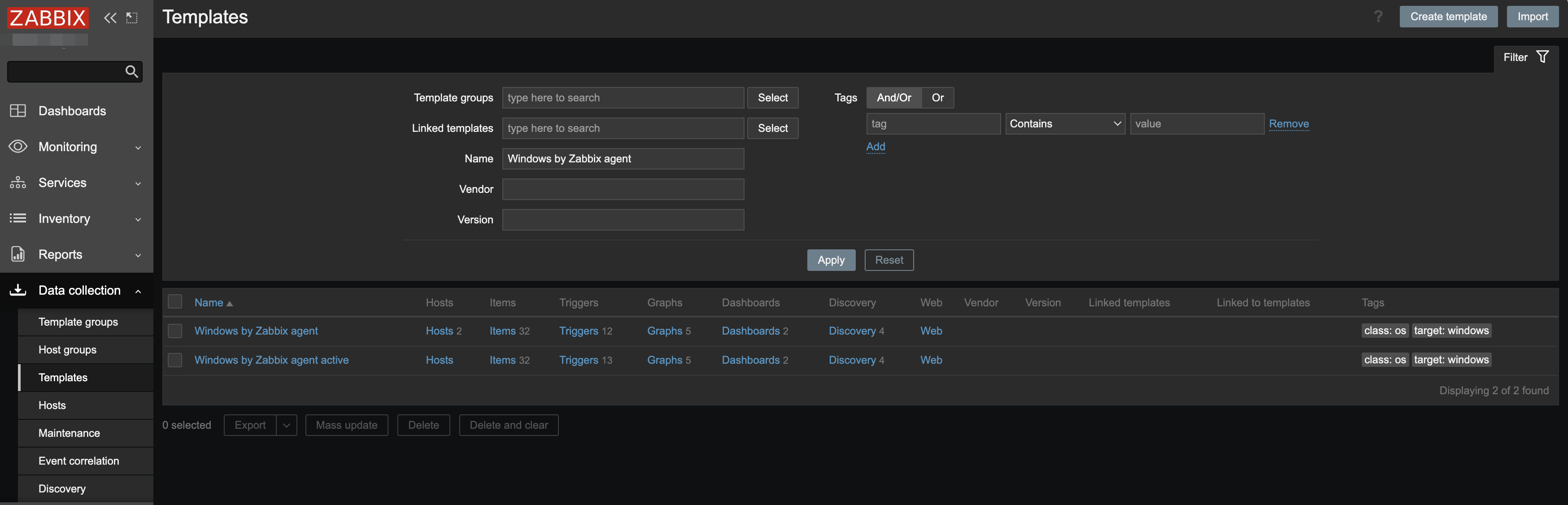The image size is (1568, 505).
Task: Click the sidebar search magnifier icon
Action: pos(131,72)
